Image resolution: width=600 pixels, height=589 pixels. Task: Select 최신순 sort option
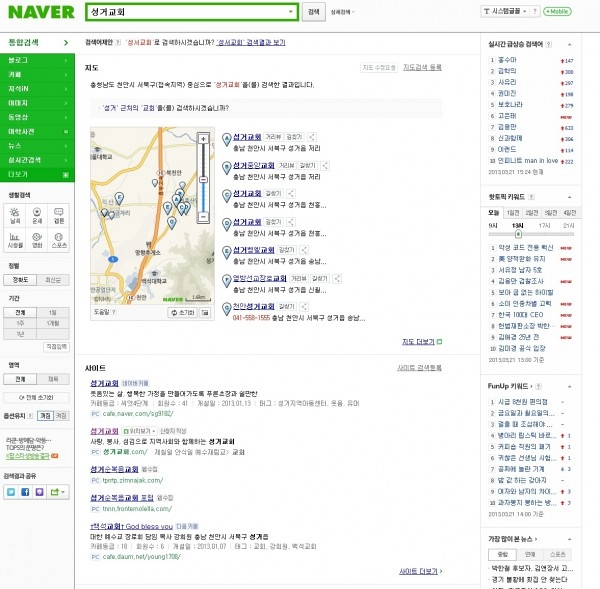(x=53, y=280)
